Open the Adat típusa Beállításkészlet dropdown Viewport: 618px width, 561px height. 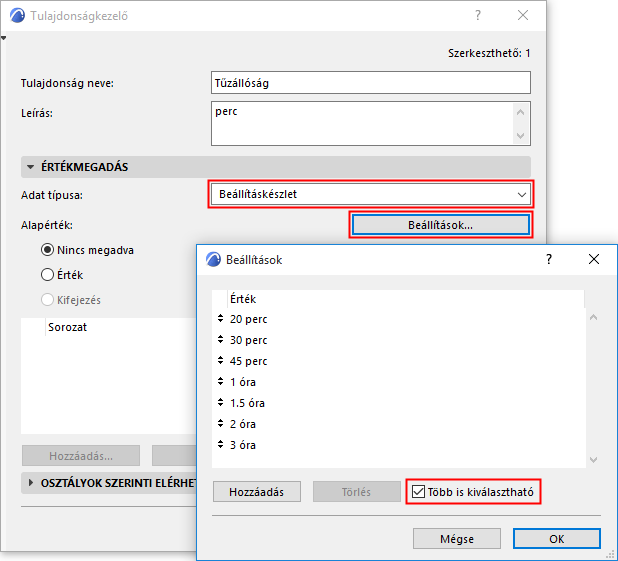click(370, 194)
